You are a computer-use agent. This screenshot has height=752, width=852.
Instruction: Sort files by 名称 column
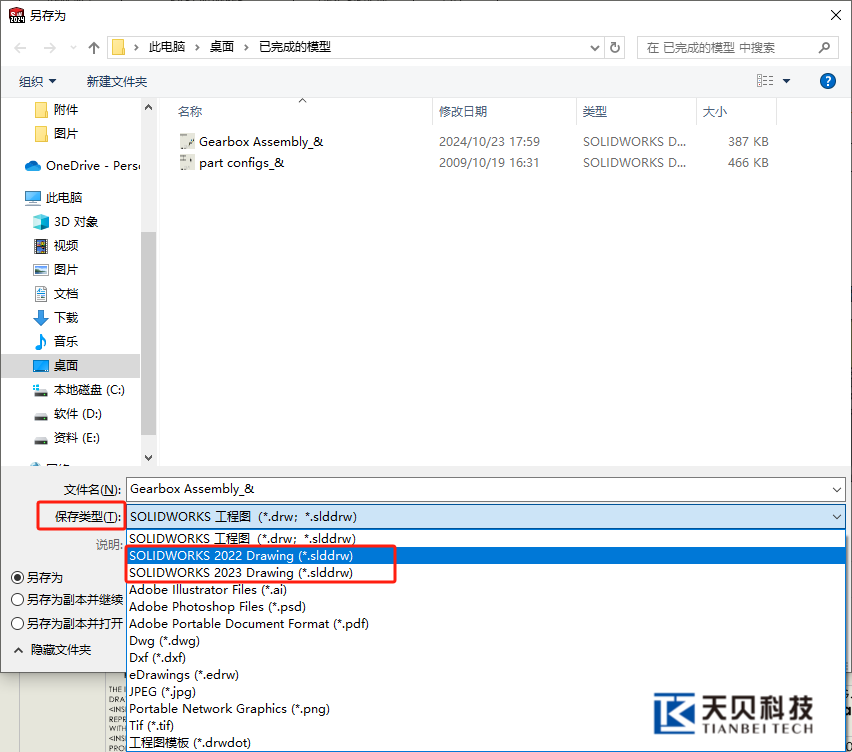[190, 111]
